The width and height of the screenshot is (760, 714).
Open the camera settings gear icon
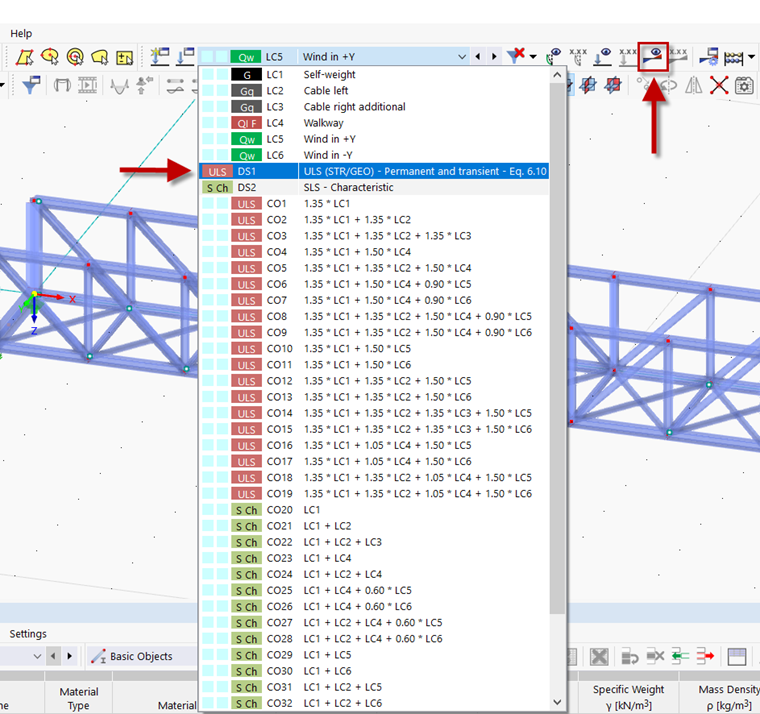point(744,85)
